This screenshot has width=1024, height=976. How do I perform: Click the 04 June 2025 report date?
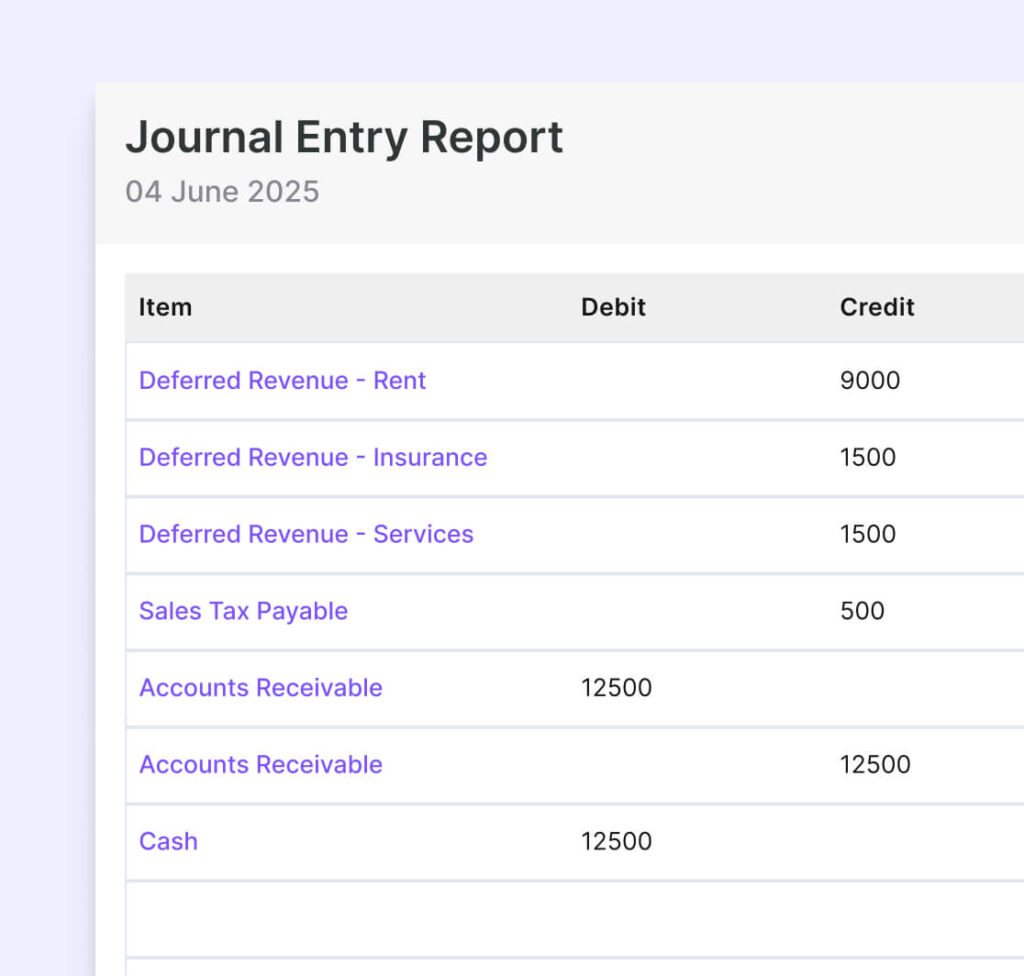coord(222,191)
